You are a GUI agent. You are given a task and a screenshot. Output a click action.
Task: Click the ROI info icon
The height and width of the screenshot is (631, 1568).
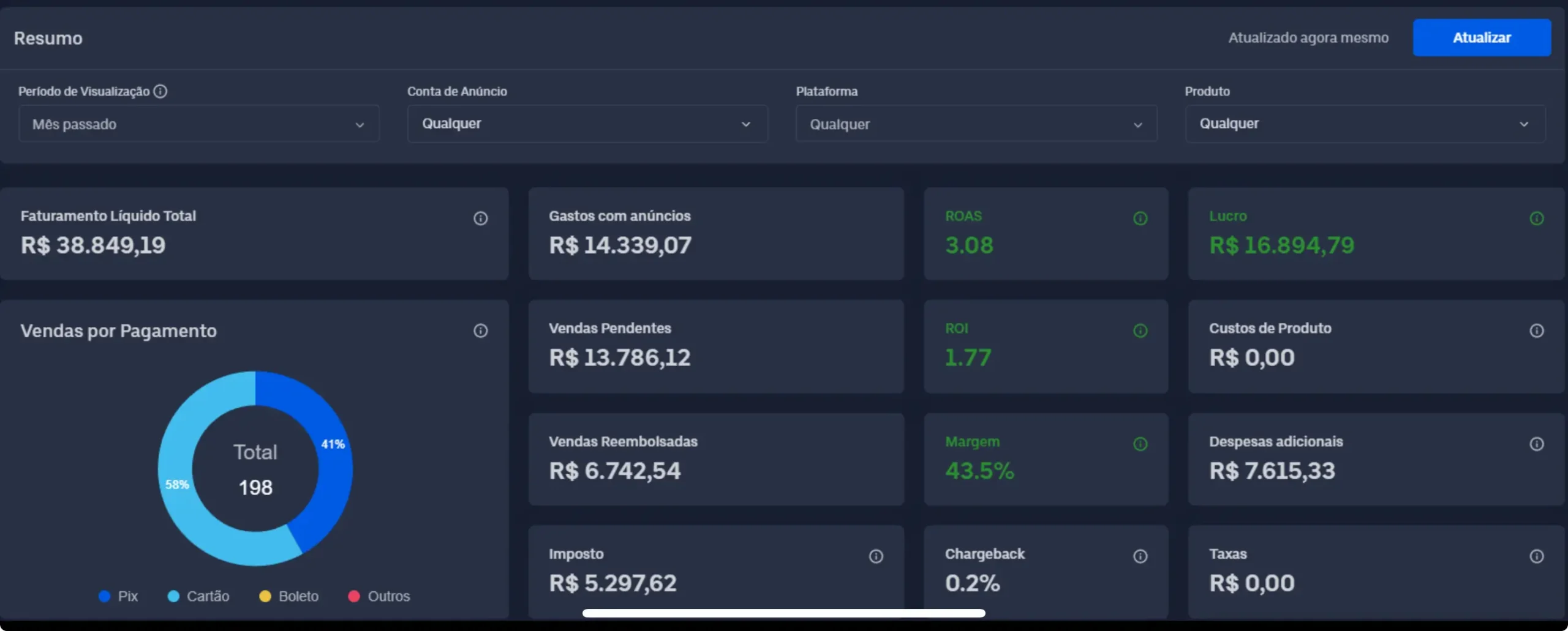pos(1140,331)
